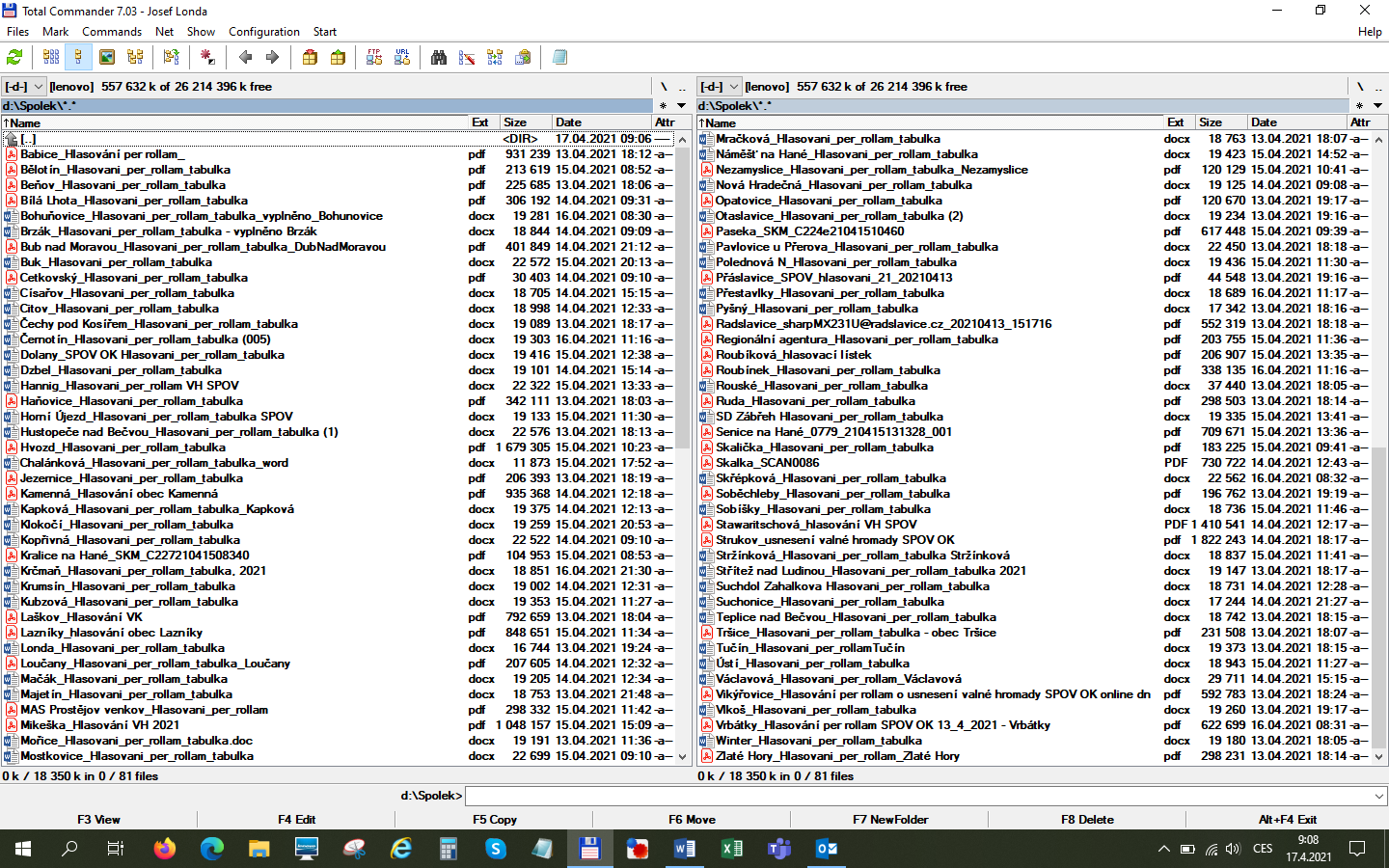The image size is (1389, 868).
Task: Go Forward with the right arrow icon
Action: point(272,58)
